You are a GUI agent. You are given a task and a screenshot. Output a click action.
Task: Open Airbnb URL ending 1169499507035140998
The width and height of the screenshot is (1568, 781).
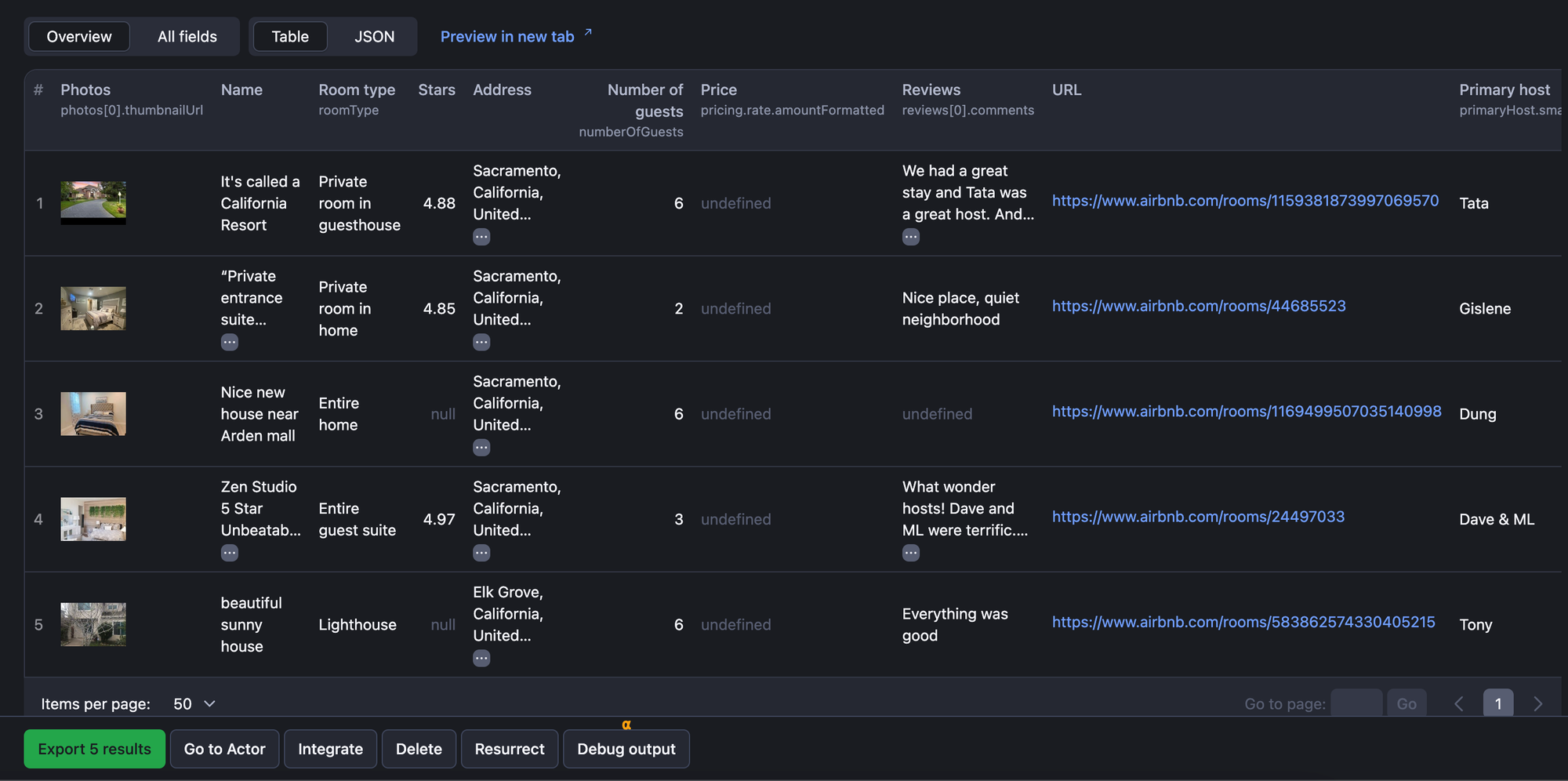(x=1247, y=412)
